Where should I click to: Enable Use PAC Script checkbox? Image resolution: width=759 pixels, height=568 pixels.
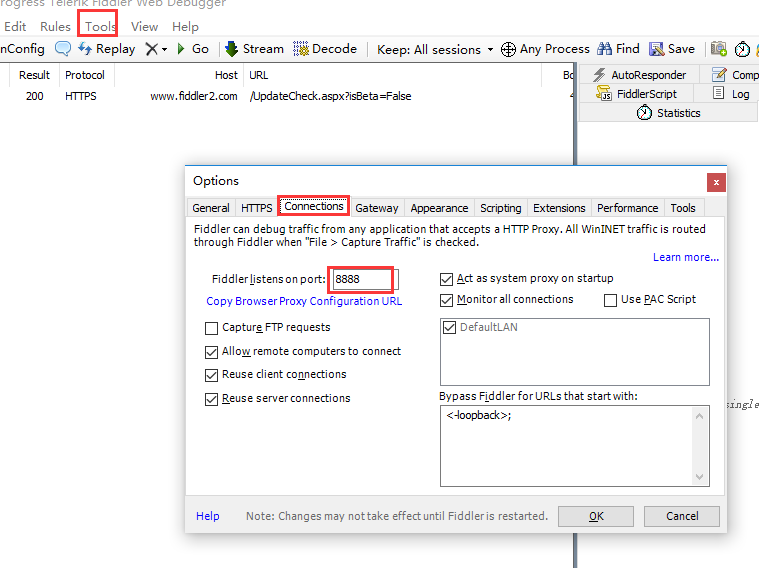[610, 300]
